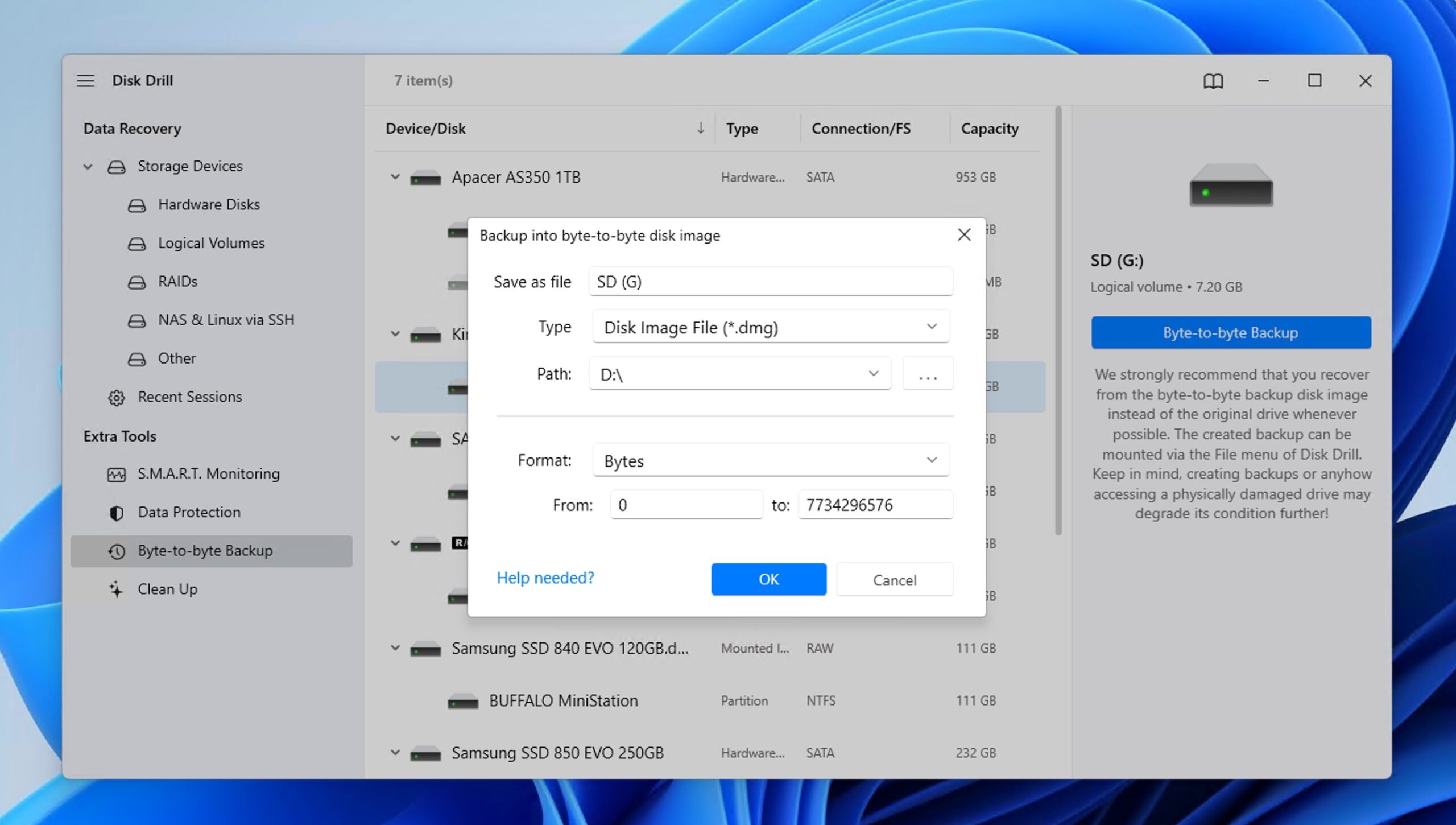The width and height of the screenshot is (1456, 825).
Task: Open the disk image Type dropdown
Action: click(932, 327)
